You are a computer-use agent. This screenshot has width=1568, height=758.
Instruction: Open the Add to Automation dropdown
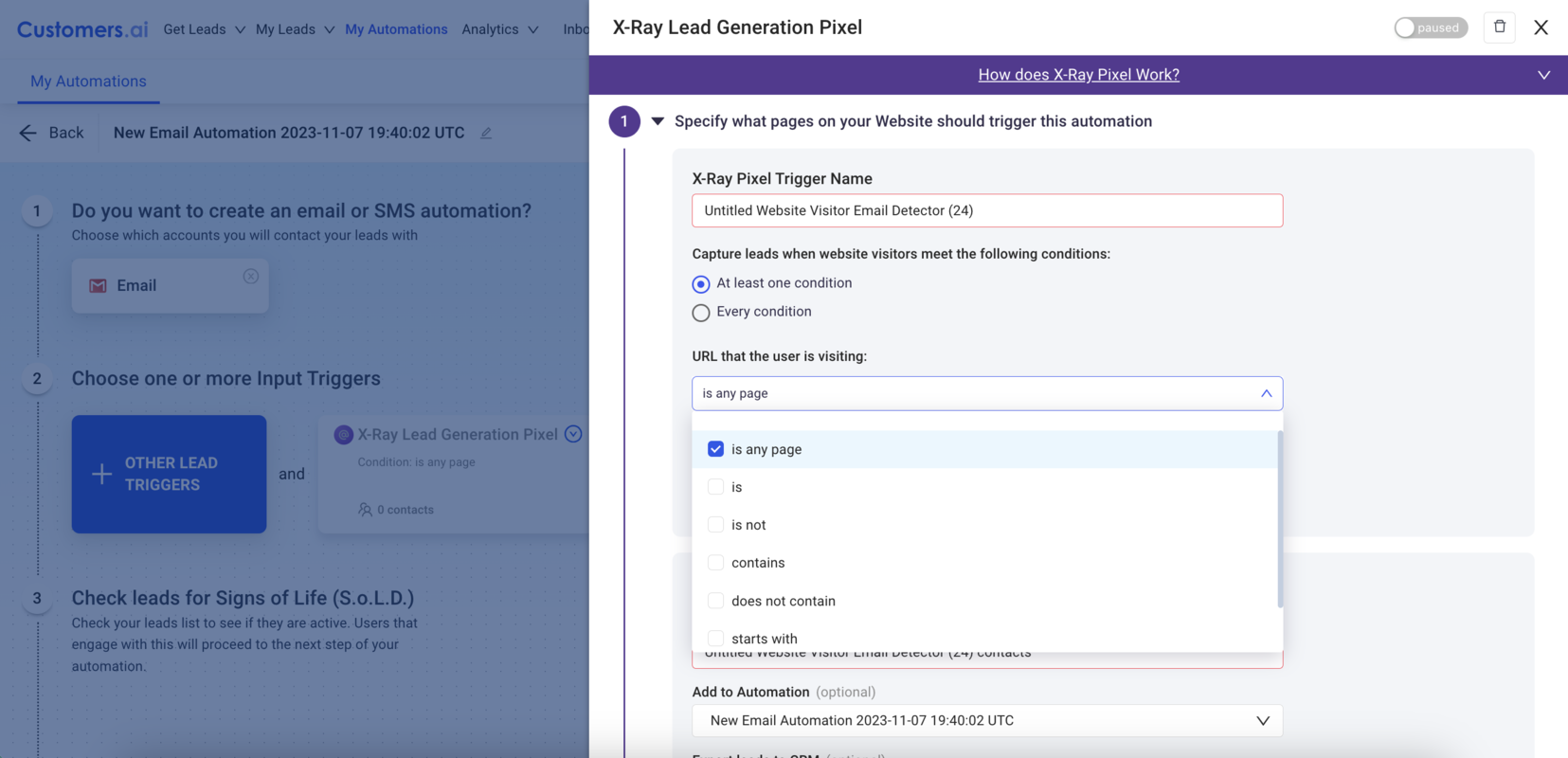coord(986,721)
